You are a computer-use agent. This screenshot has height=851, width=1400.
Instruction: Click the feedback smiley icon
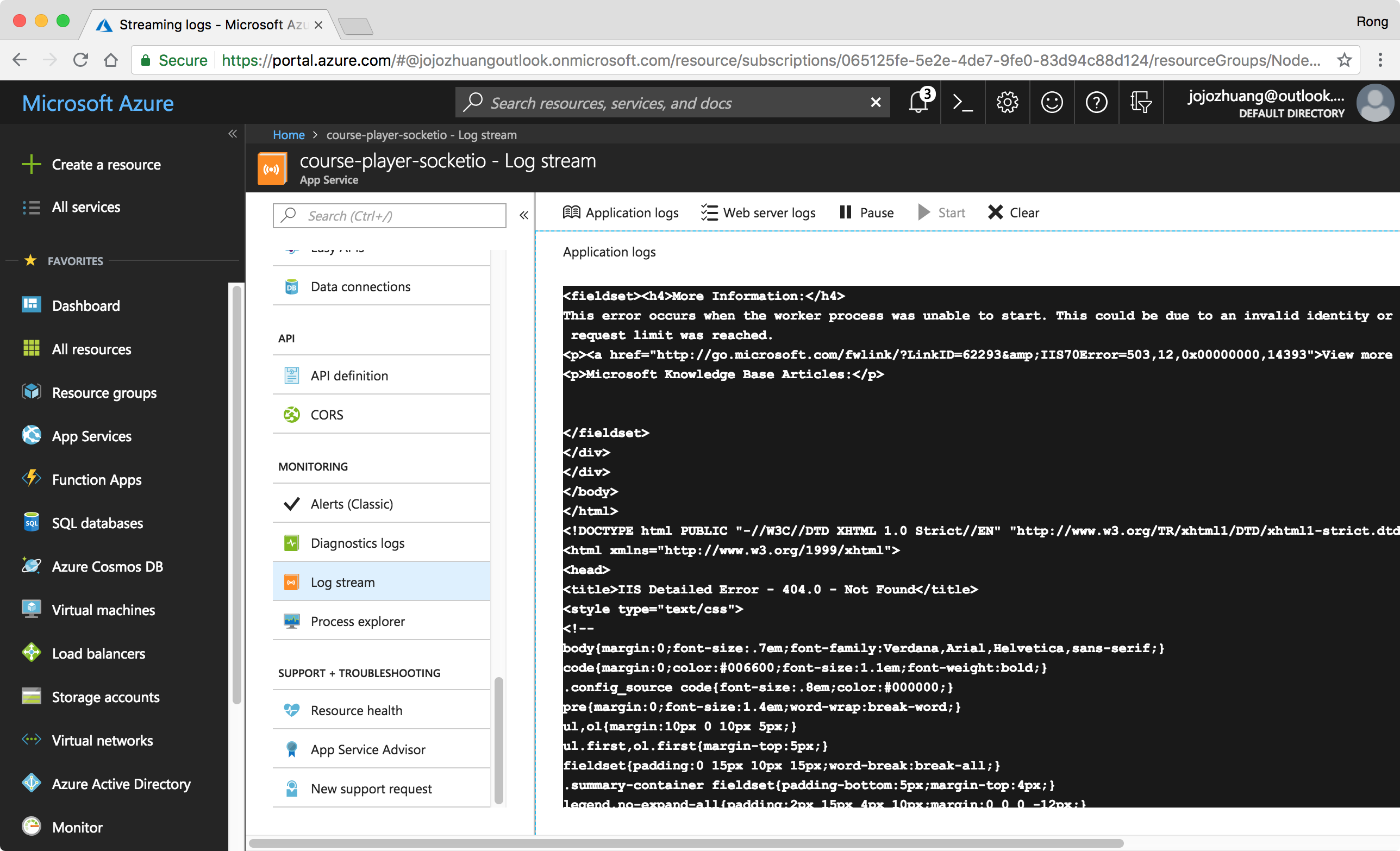[1052, 102]
